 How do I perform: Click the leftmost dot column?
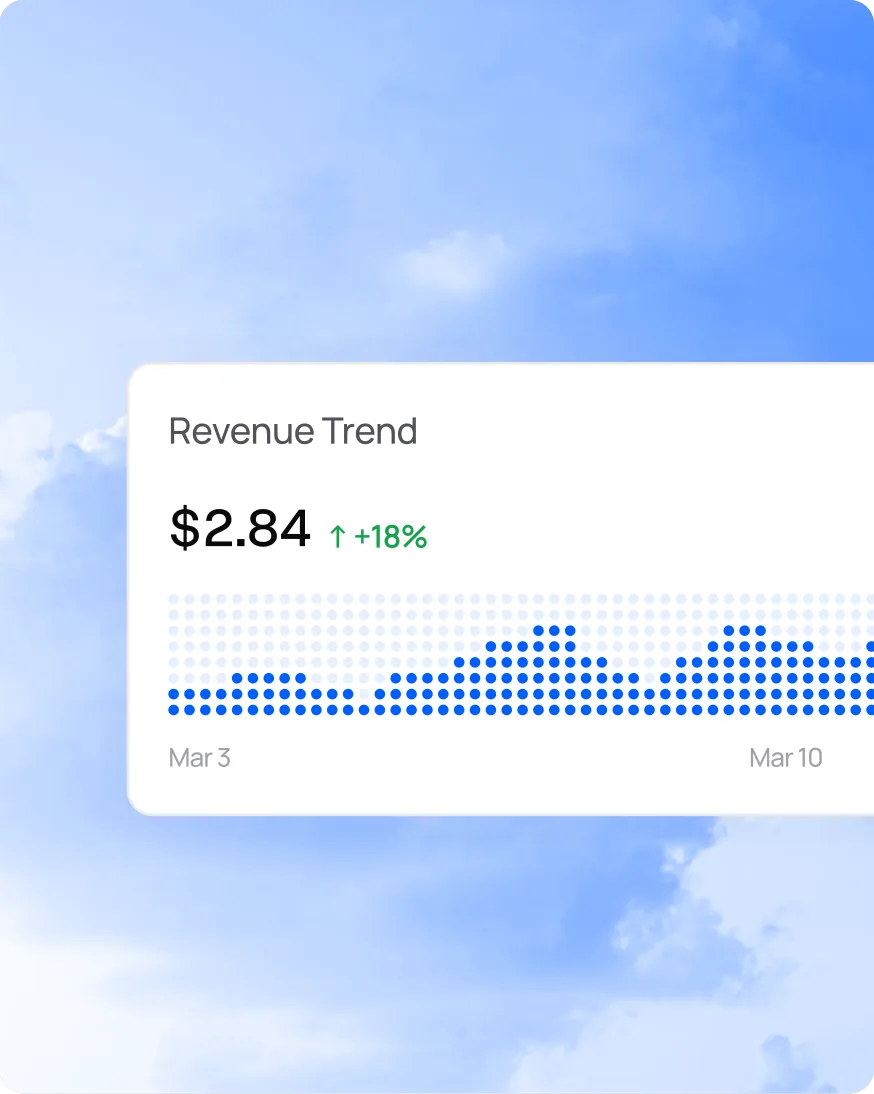coord(172,700)
